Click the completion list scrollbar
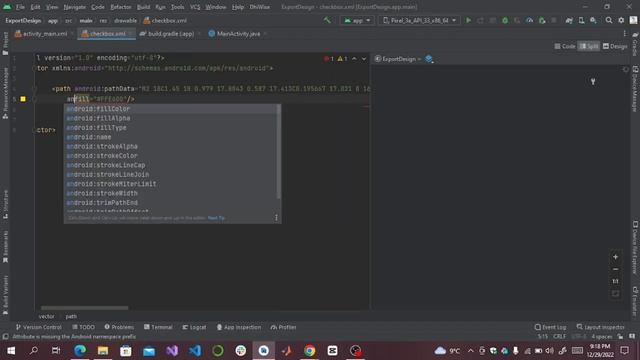Screen dimensions: 640x360 (x=279, y=152)
